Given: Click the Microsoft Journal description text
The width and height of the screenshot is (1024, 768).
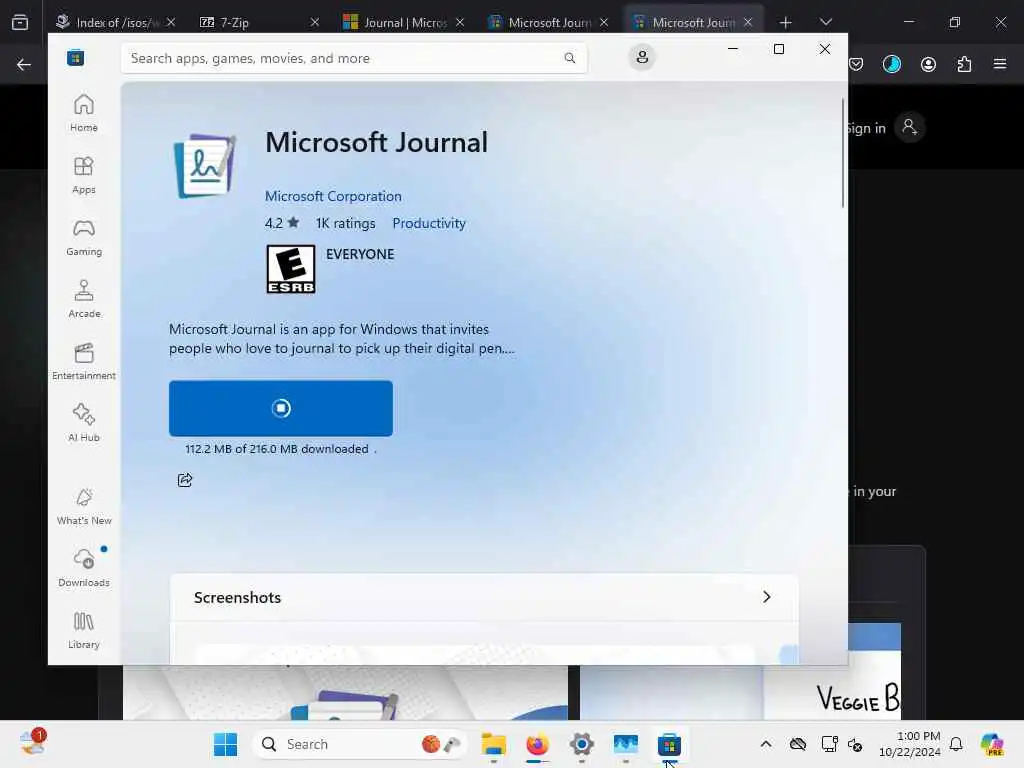Looking at the screenshot, I should 342,338.
